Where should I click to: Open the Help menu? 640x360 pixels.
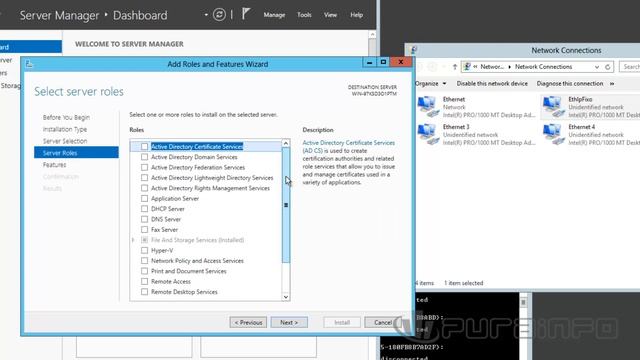[x=356, y=15]
